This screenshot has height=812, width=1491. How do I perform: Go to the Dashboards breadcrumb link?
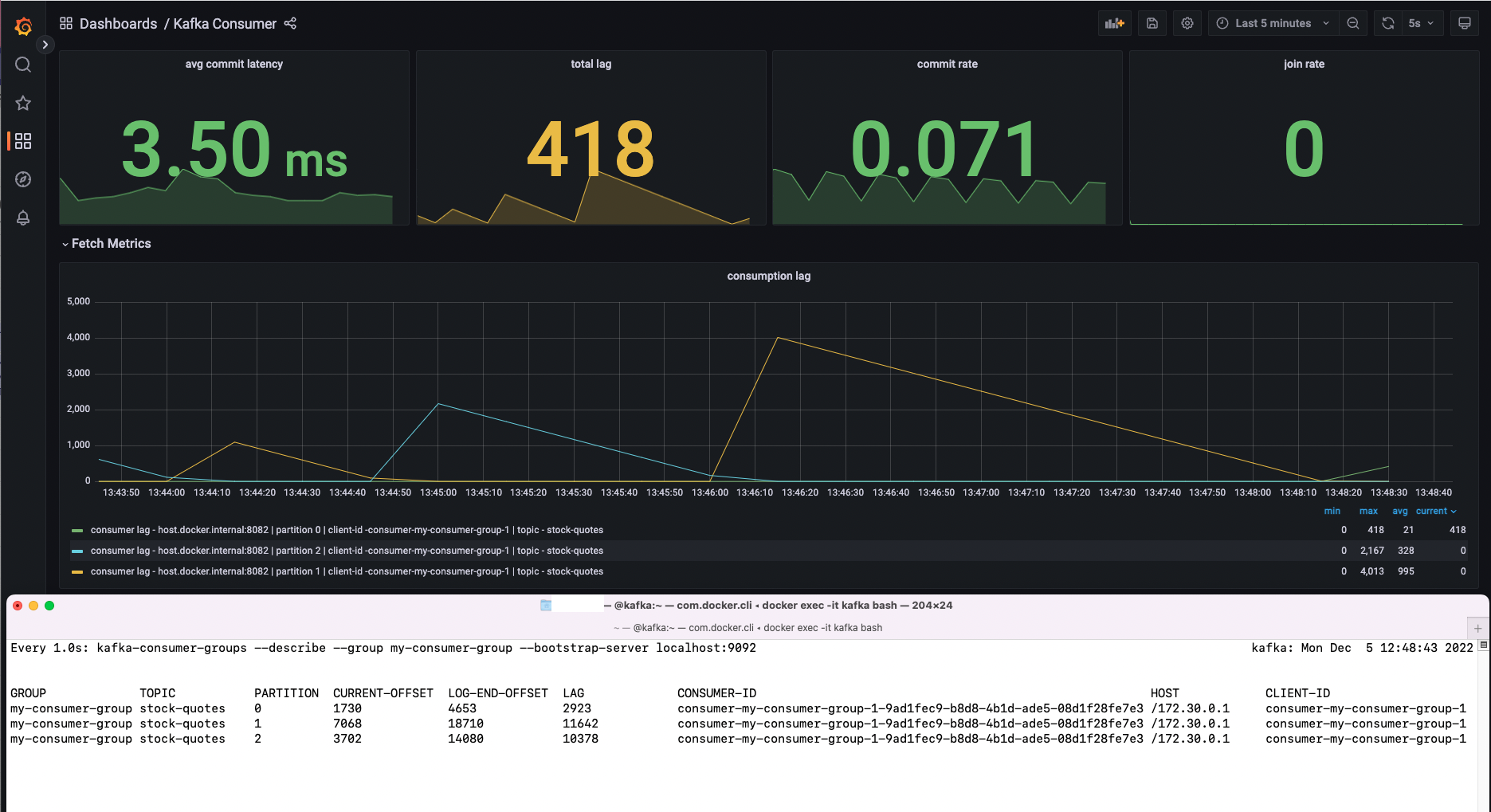point(118,24)
